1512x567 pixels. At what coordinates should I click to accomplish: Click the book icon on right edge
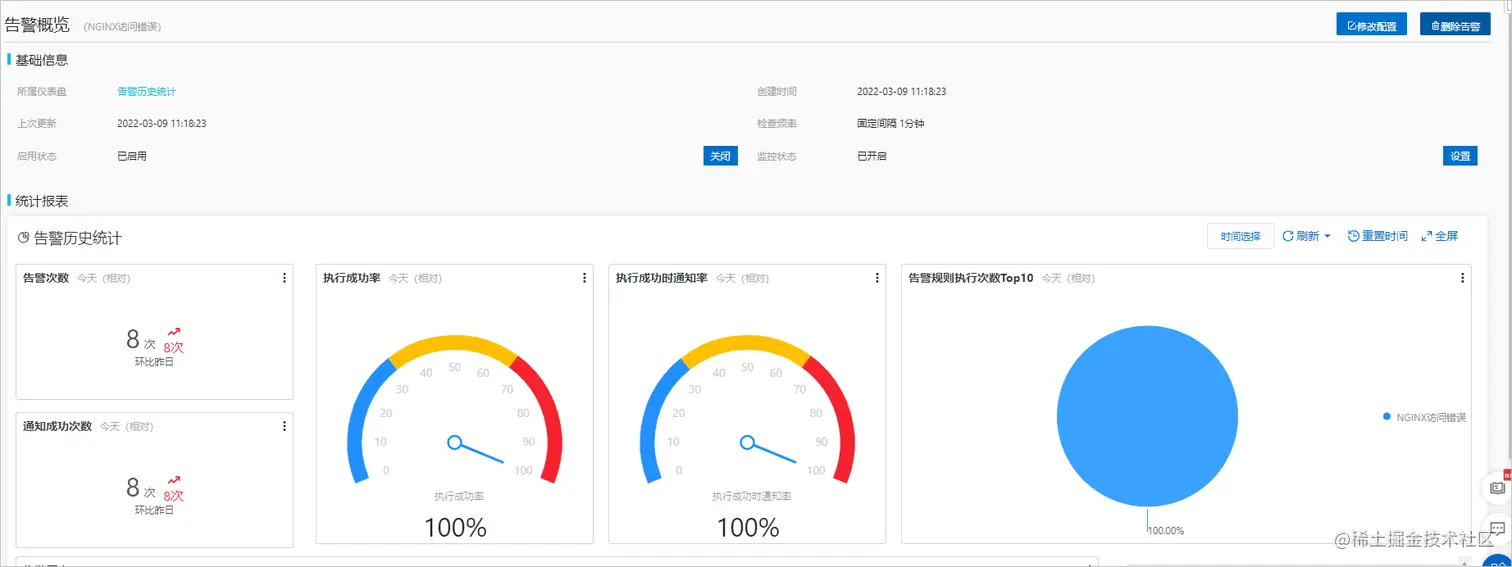click(1497, 488)
